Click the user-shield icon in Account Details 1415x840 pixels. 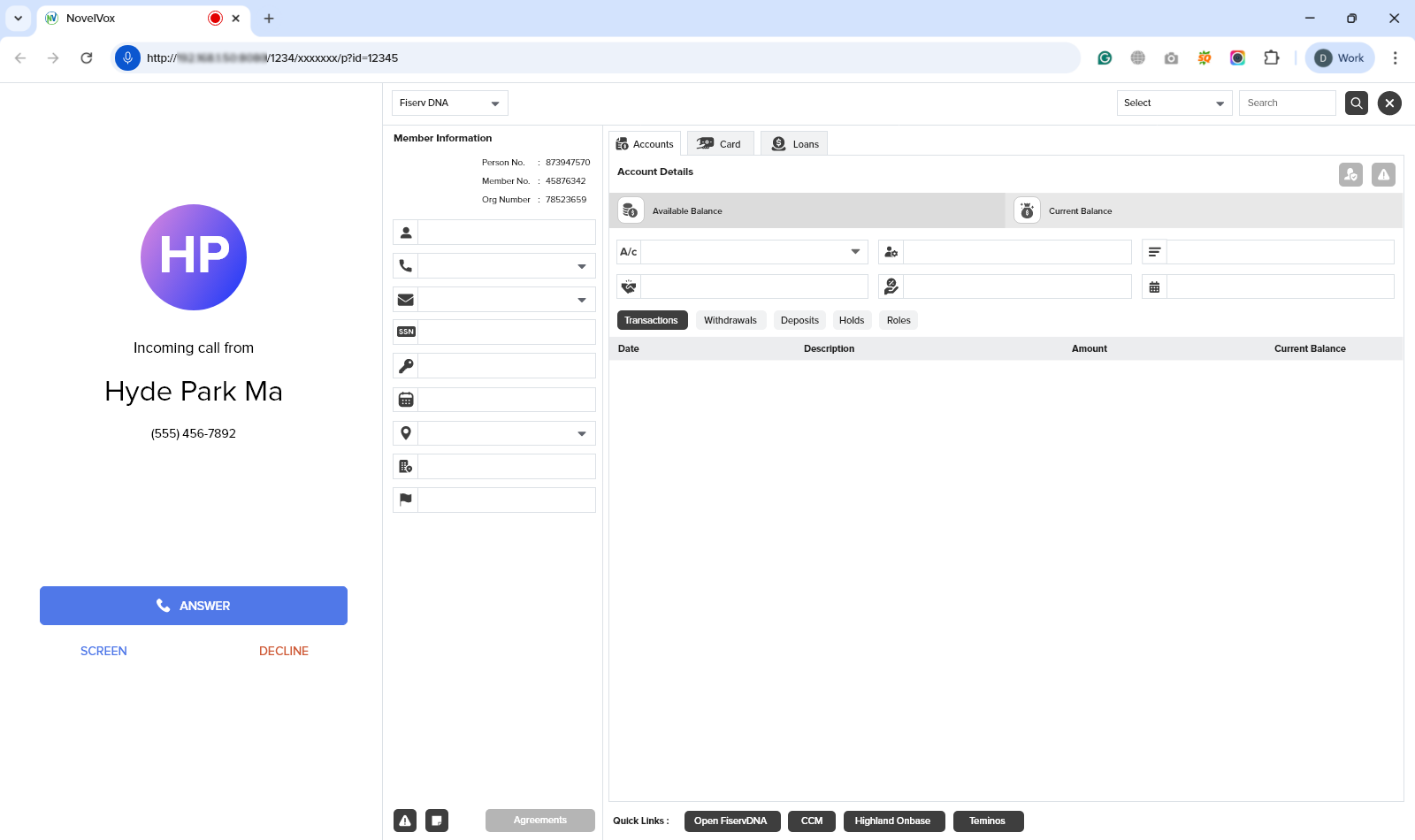pos(1350,175)
